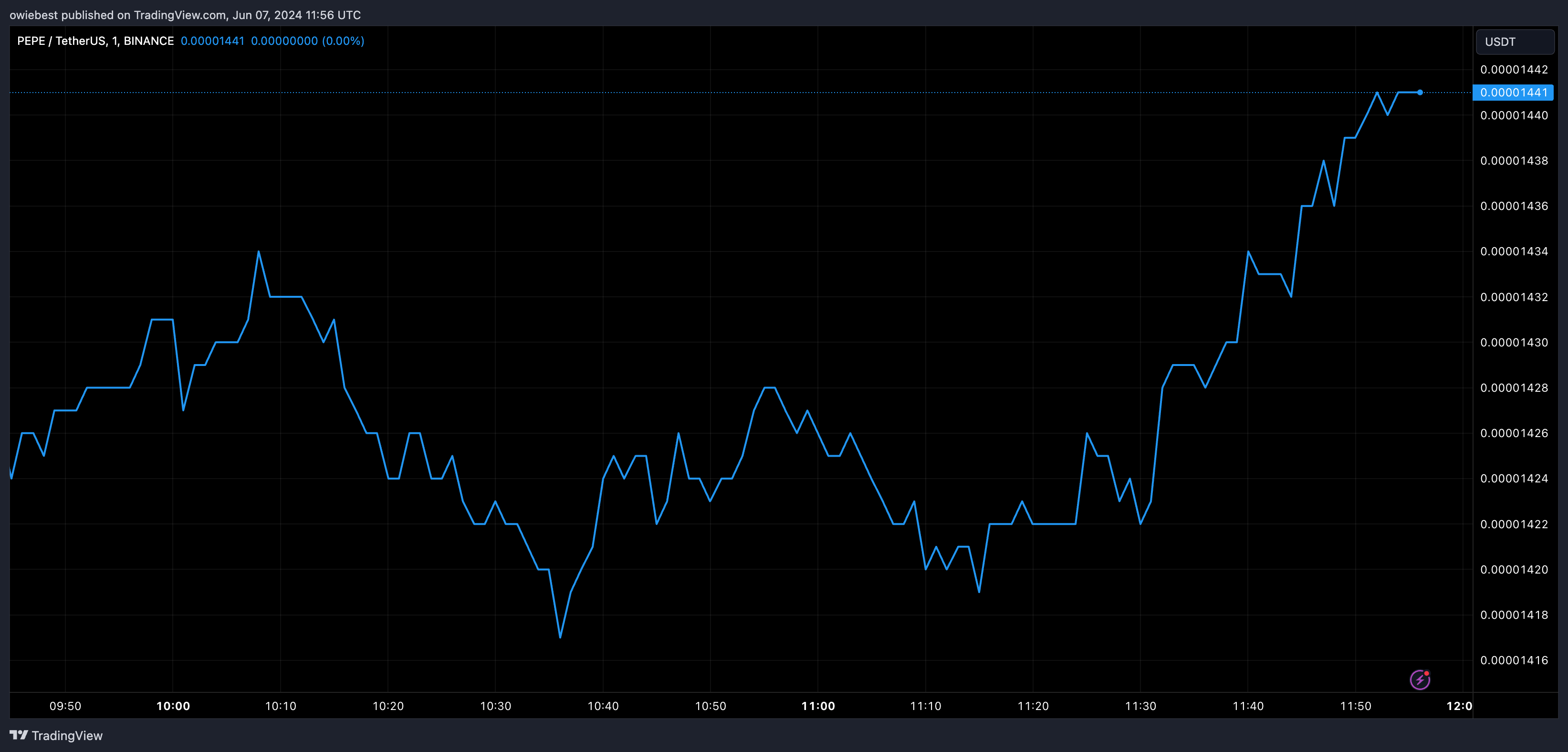
Task: Click the BINANCE exchange label
Action: click(x=147, y=41)
